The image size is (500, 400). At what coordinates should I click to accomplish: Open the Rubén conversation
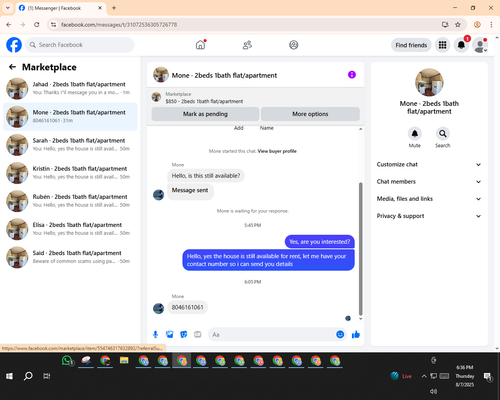[x=70, y=201]
